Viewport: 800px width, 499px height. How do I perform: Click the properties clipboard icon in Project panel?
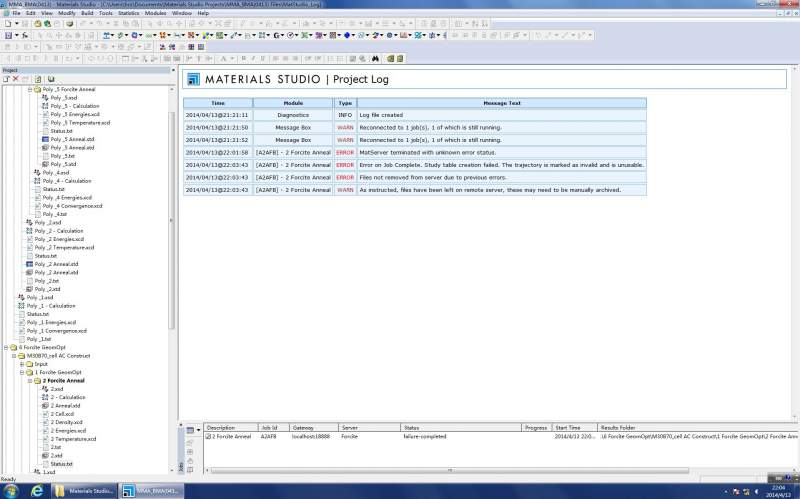point(38,79)
